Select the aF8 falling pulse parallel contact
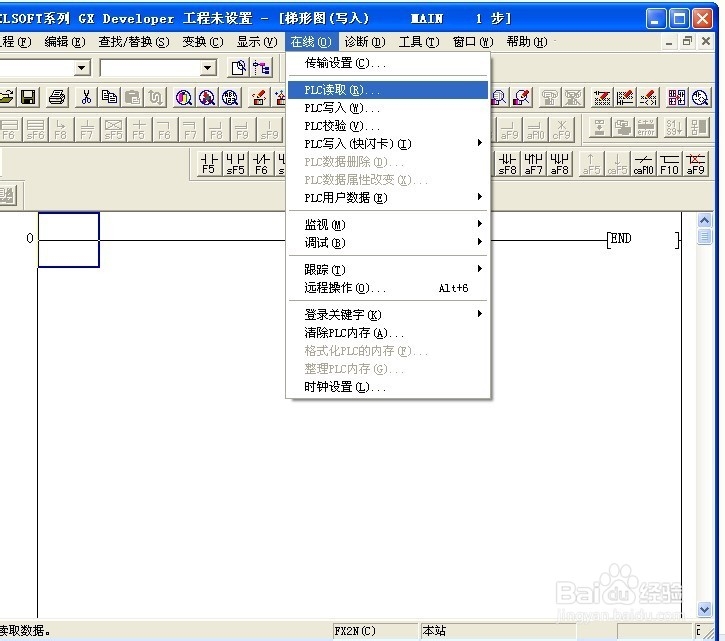The image size is (725, 641). point(559,164)
